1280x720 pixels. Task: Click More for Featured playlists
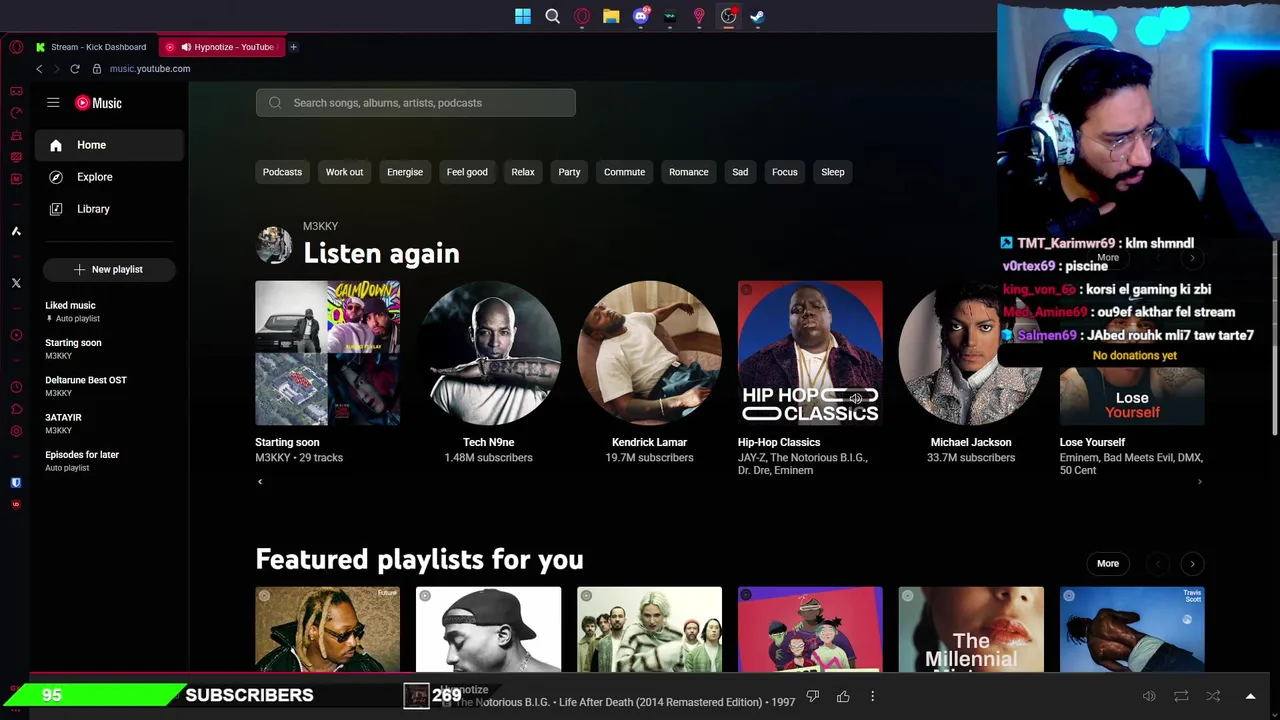[x=1108, y=564]
